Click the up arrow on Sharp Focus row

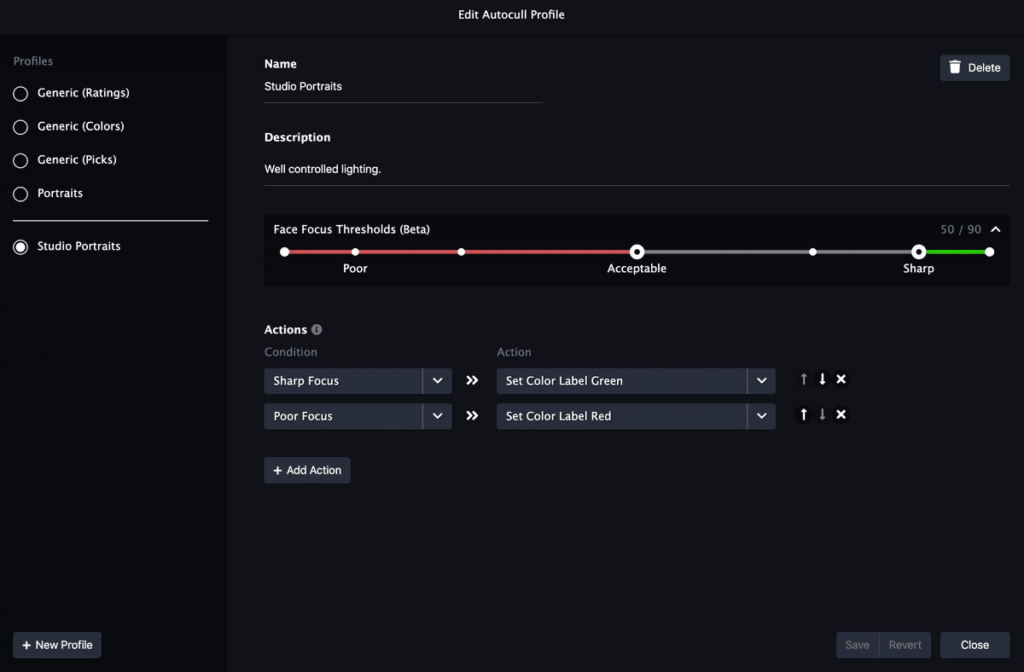(x=803, y=380)
